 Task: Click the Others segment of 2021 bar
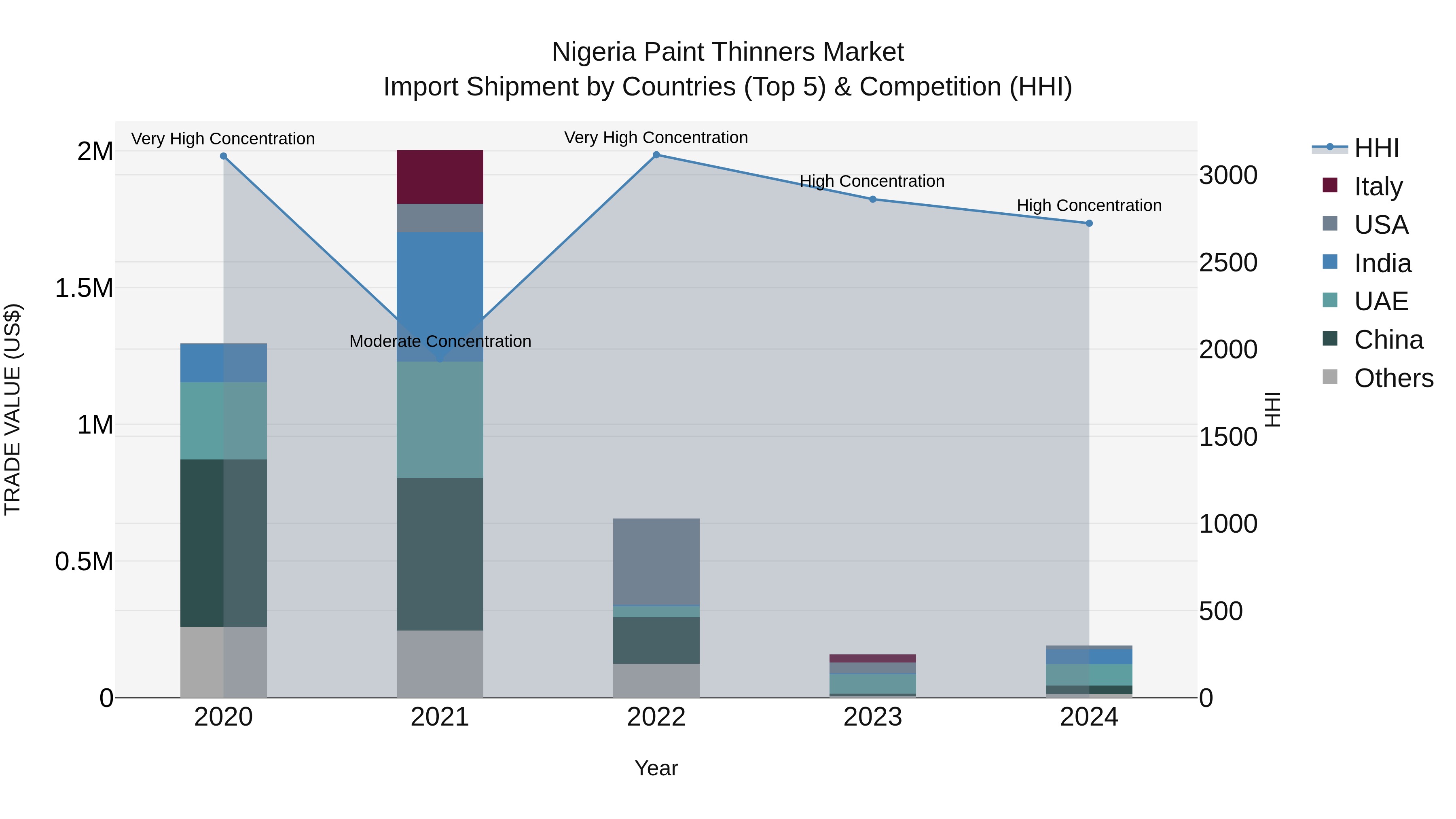[440, 664]
